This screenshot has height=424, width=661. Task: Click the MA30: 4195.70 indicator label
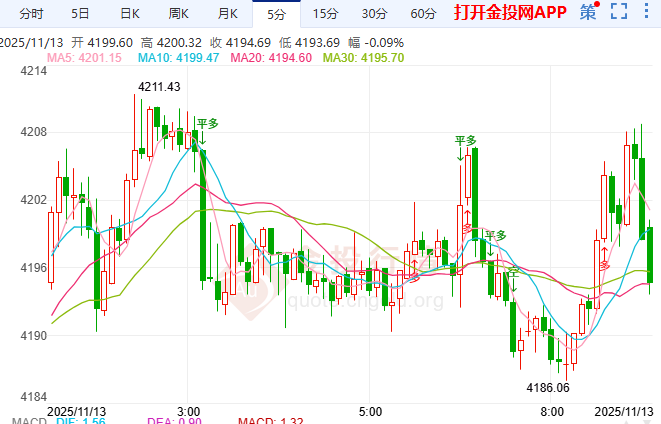(363, 58)
